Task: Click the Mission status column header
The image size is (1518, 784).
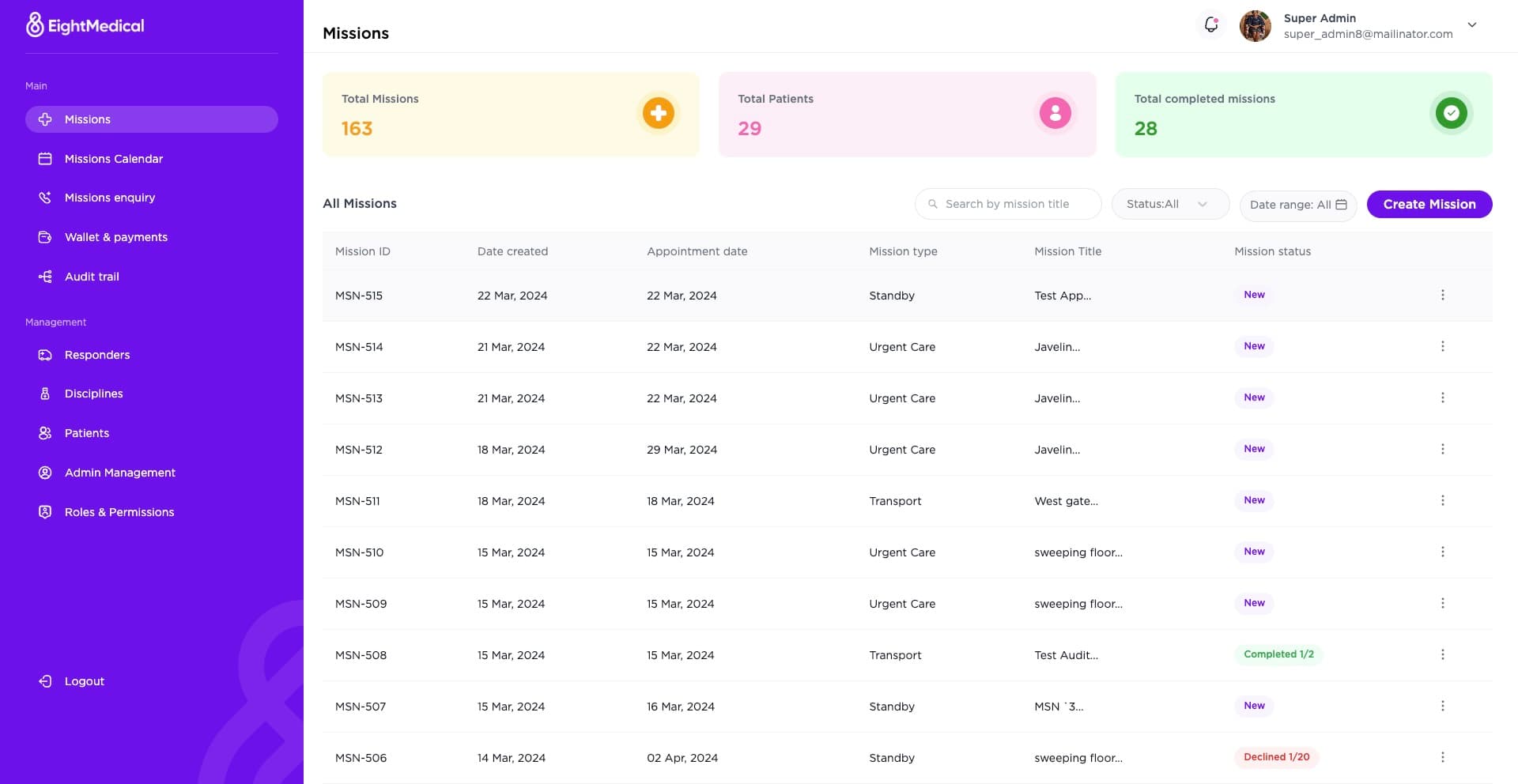Action: point(1273,251)
